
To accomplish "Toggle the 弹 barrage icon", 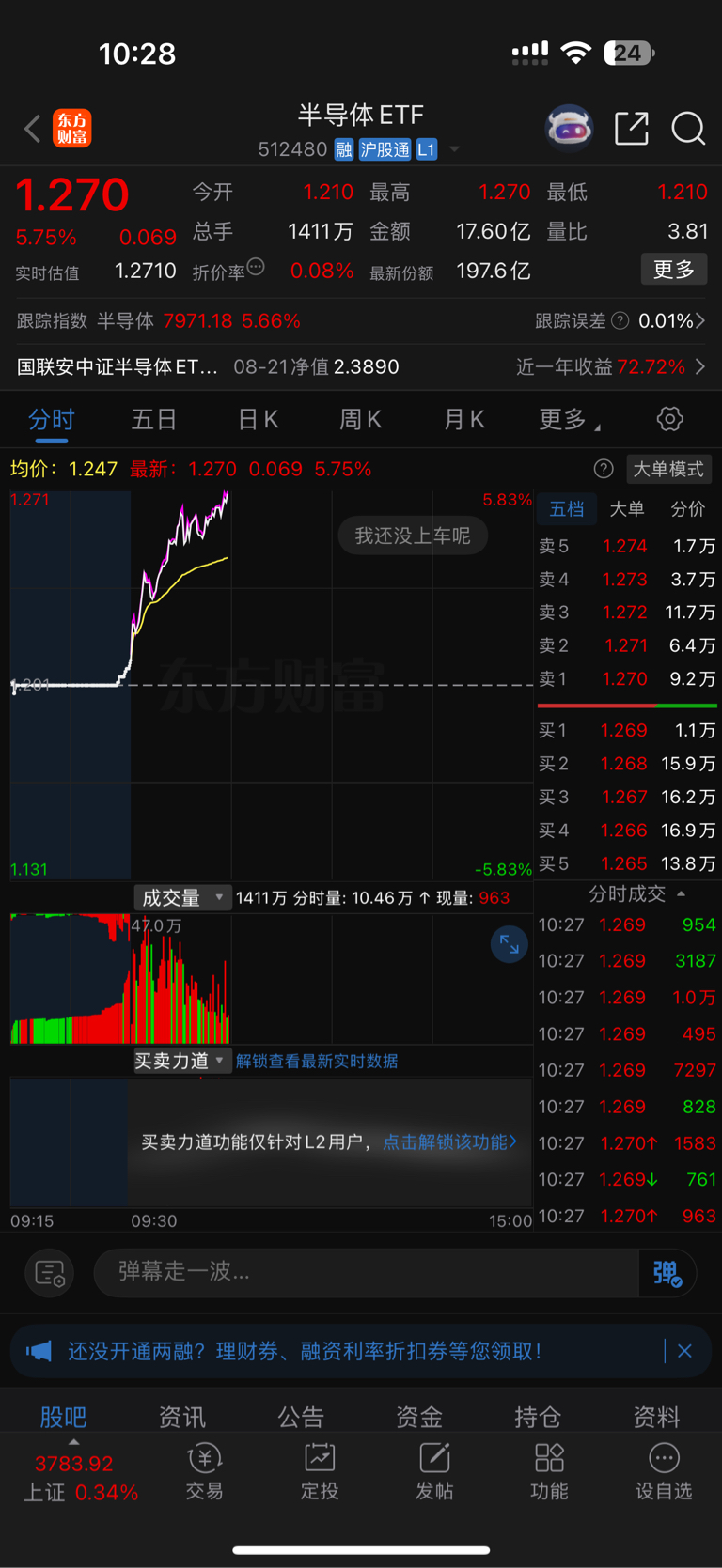I will click(x=667, y=1273).
